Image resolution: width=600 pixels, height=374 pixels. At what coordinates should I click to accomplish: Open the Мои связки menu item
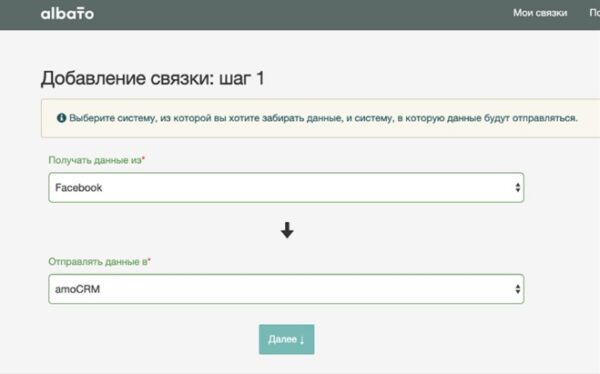pos(540,13)
